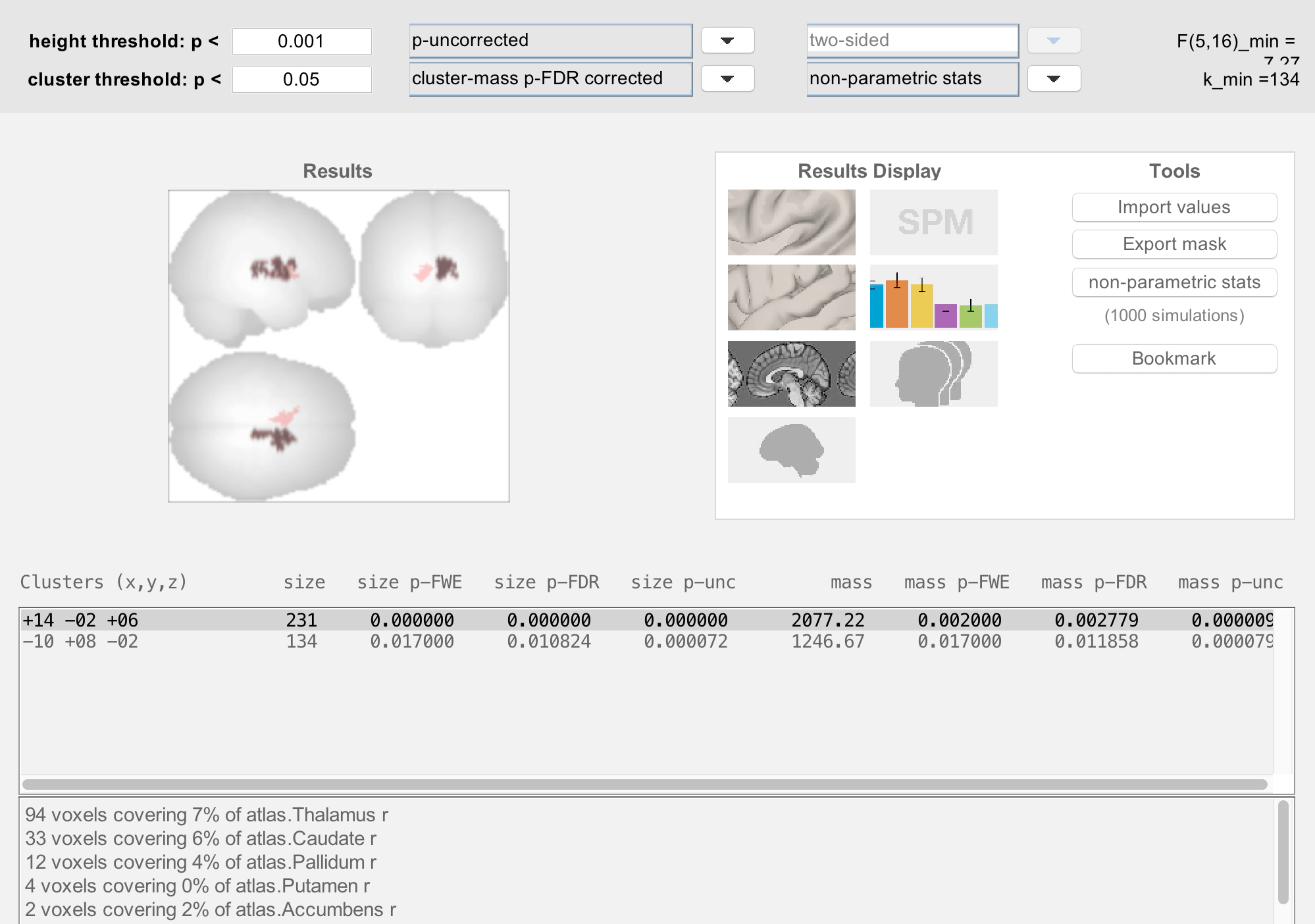The height and width of the screenshot is (924, 1315).
Task: Open the surface display brain icon
Action: (x=791, y=222)
